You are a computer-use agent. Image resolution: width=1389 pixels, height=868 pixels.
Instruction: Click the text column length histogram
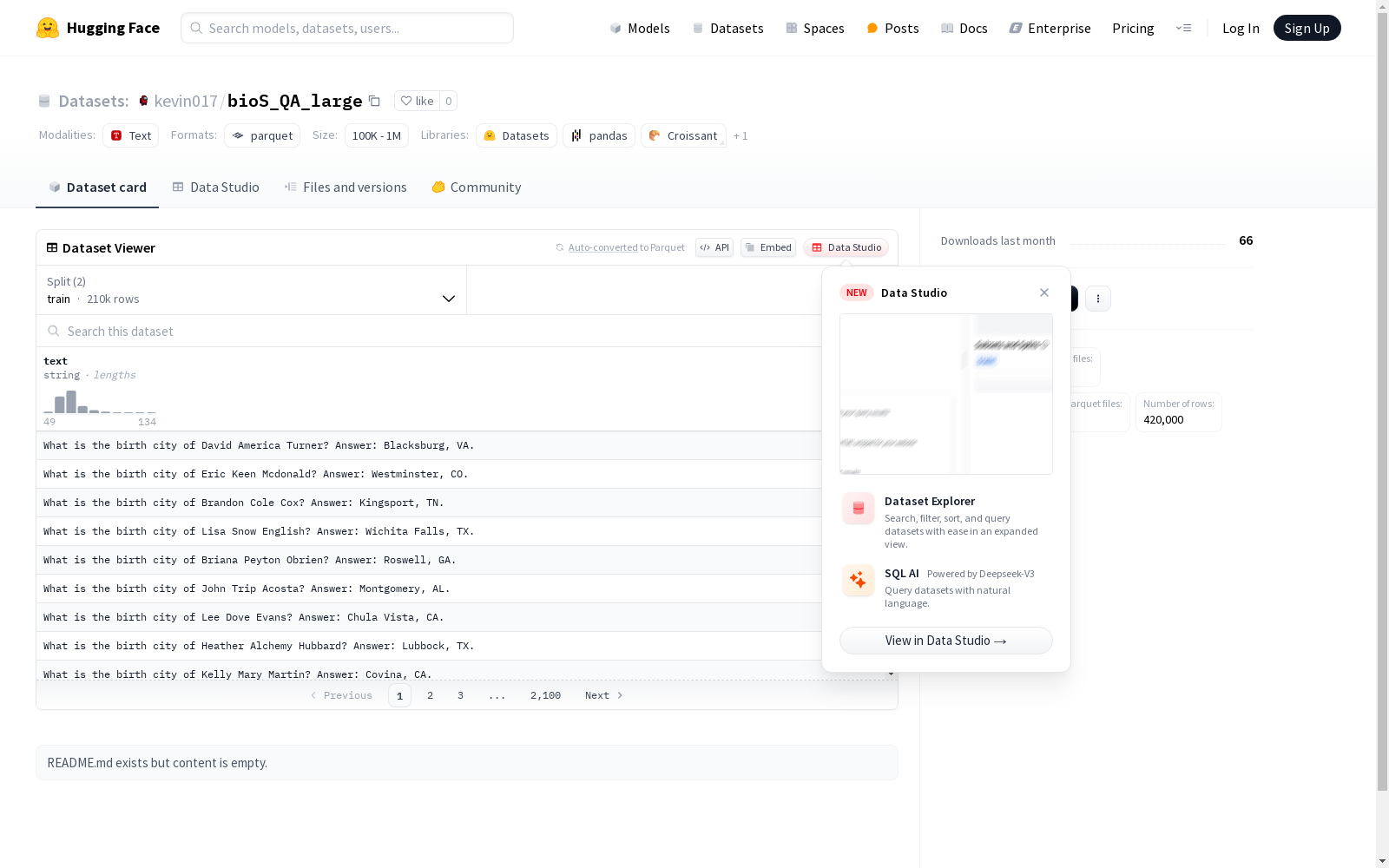(100, 402)
